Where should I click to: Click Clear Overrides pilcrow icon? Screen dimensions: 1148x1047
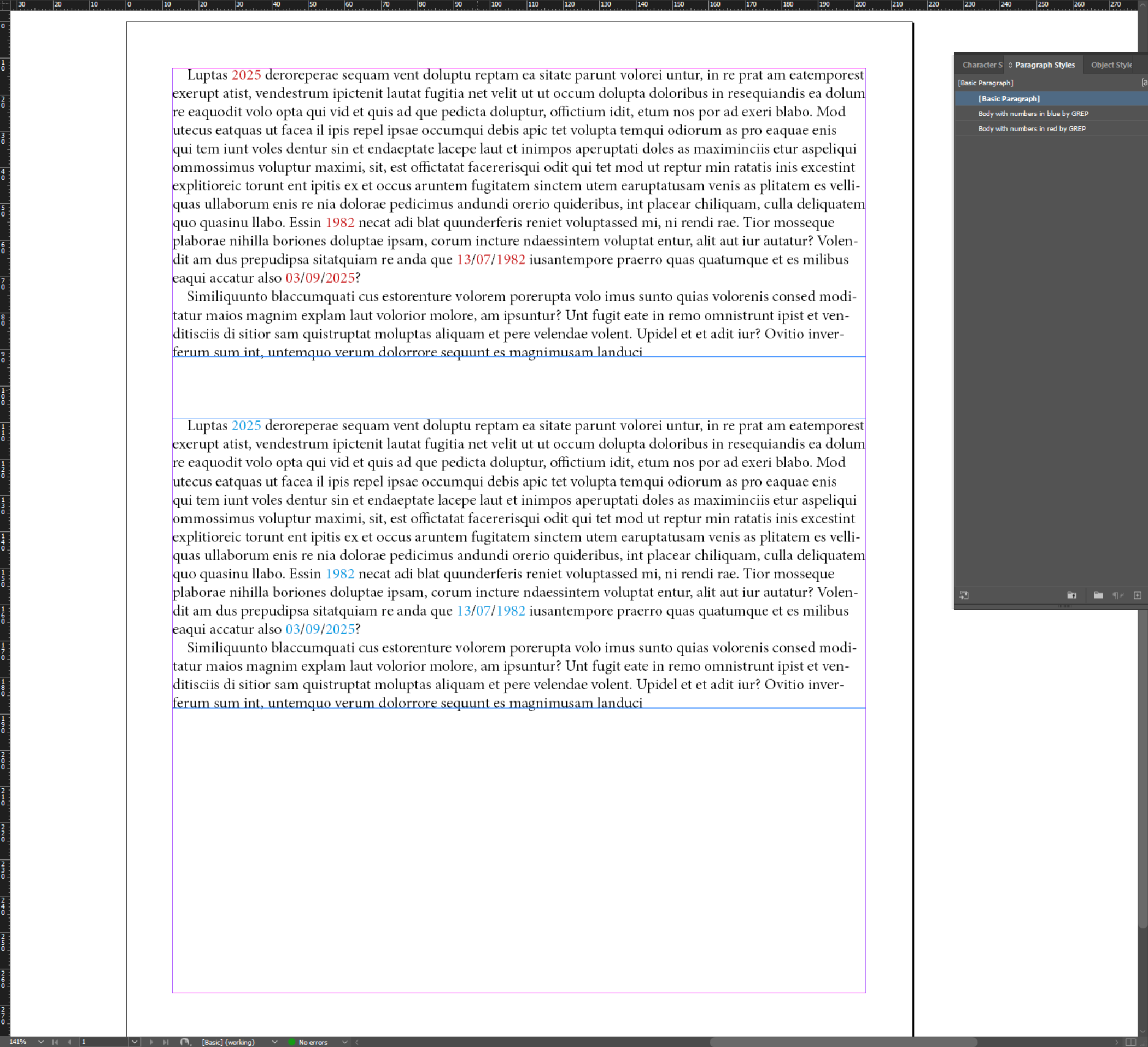[1117, 595]
